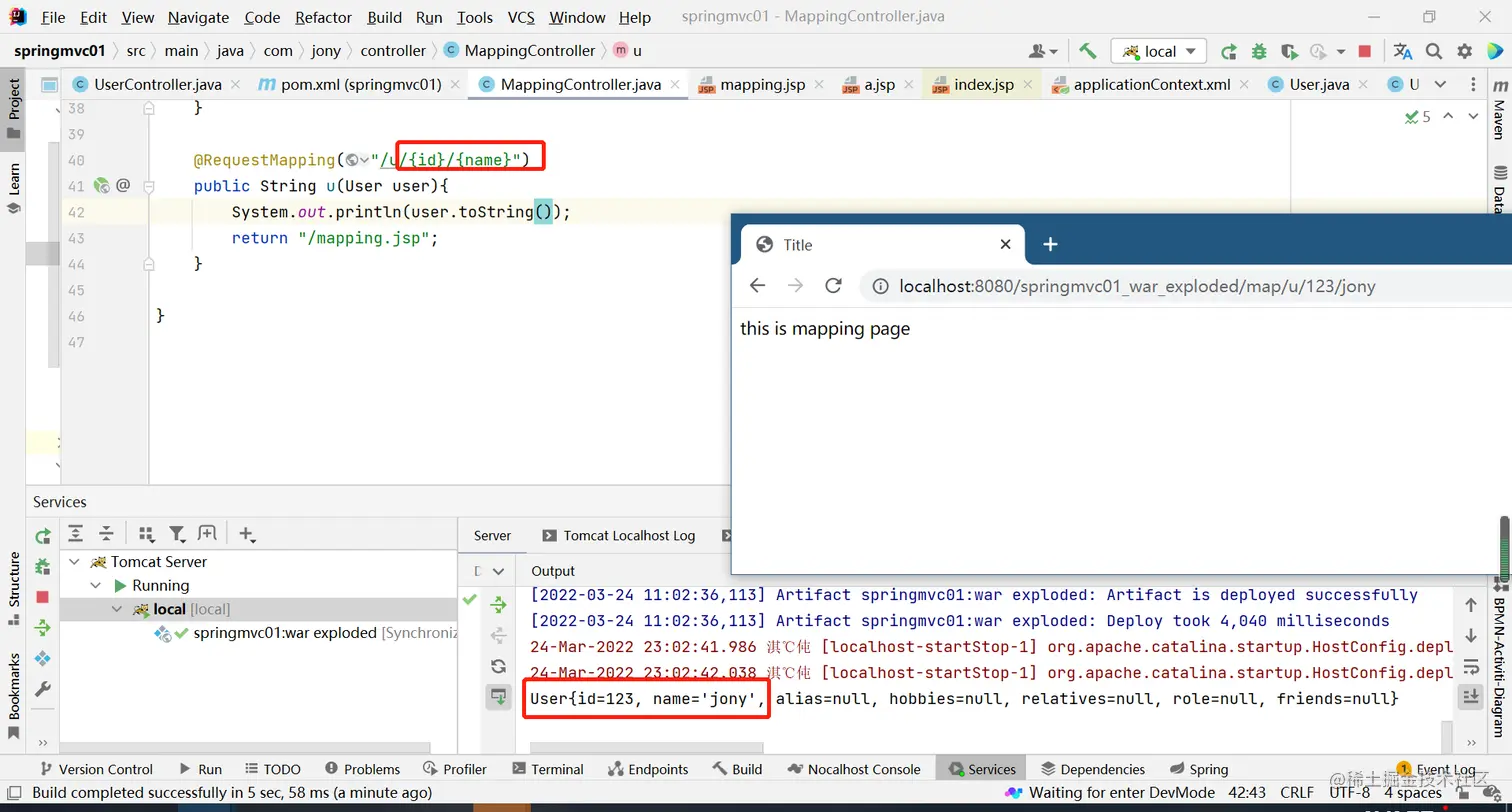Rerun the local Tomcat configuration from toolbar

[x=1229, y=51]
